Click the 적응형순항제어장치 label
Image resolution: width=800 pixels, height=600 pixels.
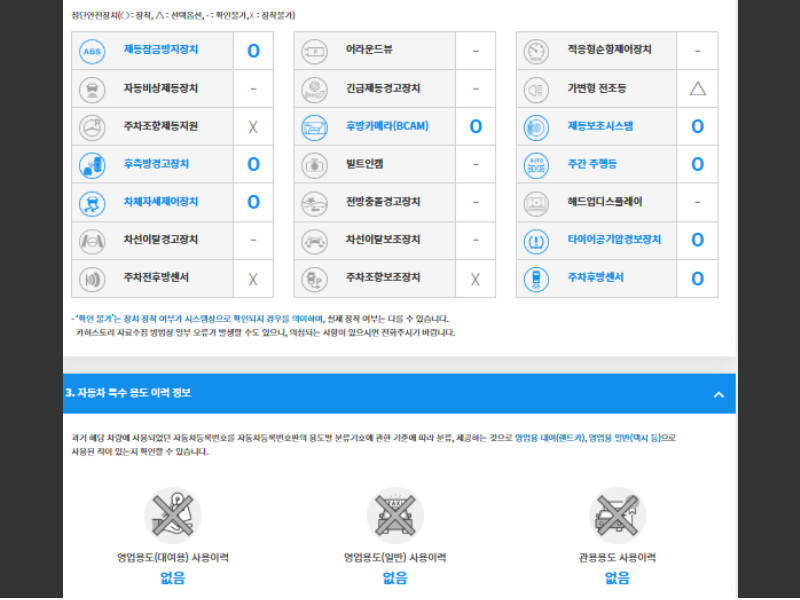[609, 49]
